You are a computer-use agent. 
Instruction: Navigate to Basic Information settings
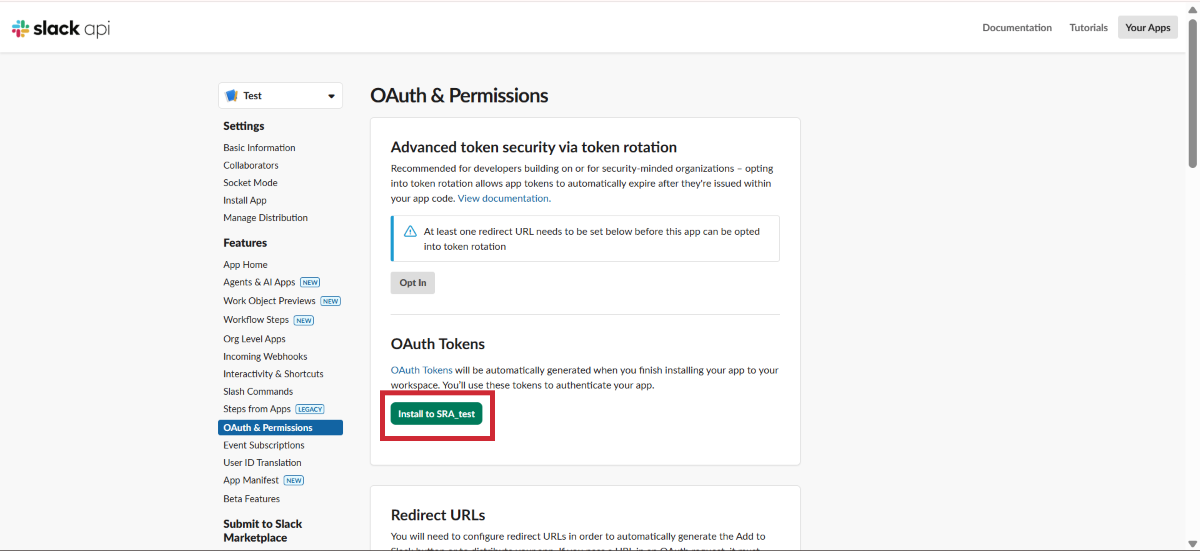pyautogui.click(x=259, y=148)
